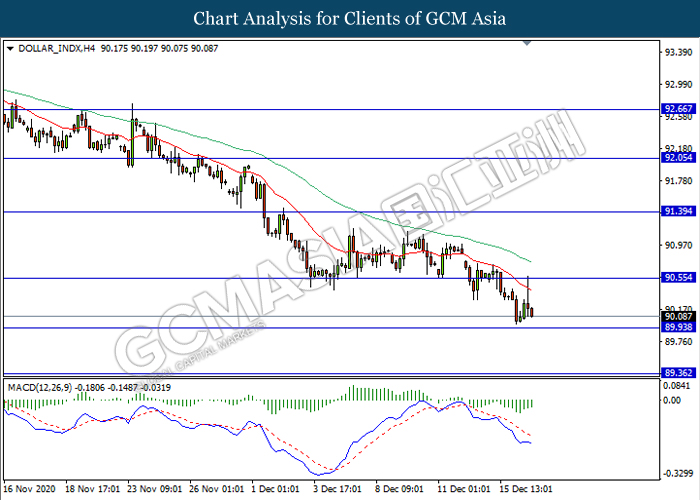Screen dimensions: 700x500
Task: Click the OHLC values 90.175 90.197 90.075 90.087
Action: pyautogui.click(x=159, y=48)
